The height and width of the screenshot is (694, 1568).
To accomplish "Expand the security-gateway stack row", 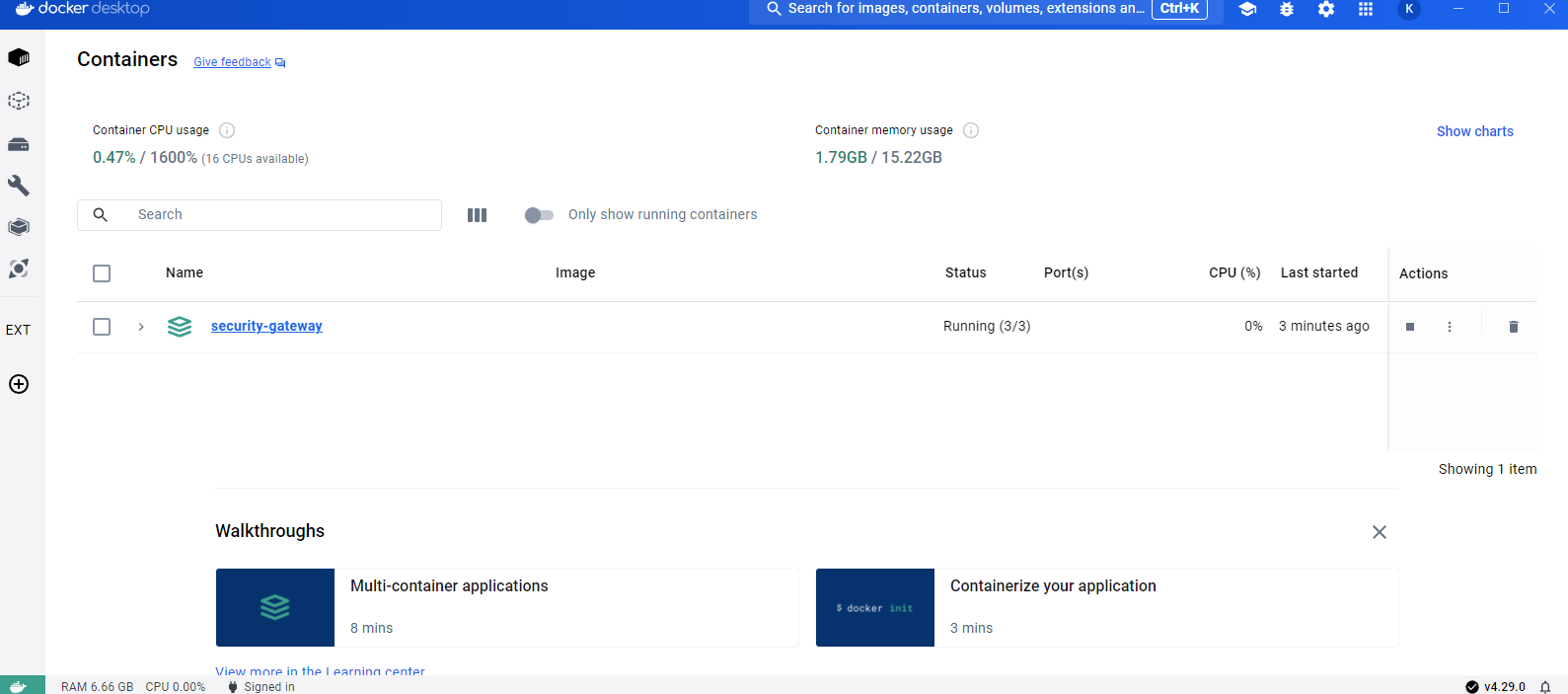I will pos(141,327).
